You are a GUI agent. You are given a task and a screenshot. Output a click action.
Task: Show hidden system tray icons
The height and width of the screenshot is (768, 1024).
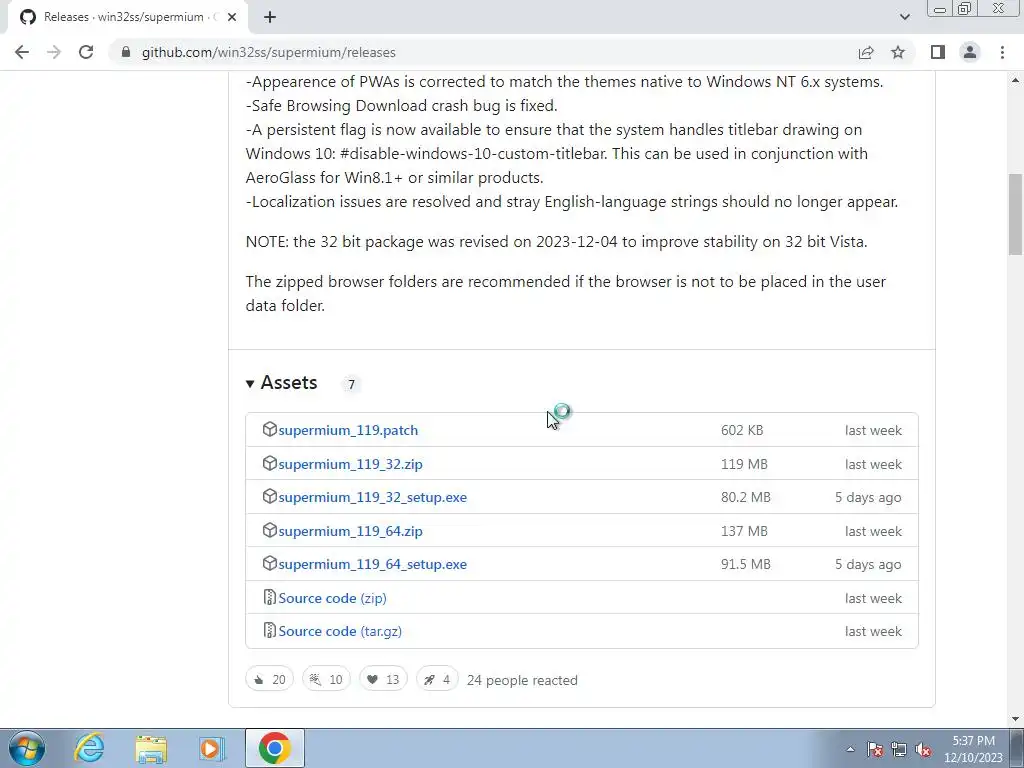tap(850, 749)
